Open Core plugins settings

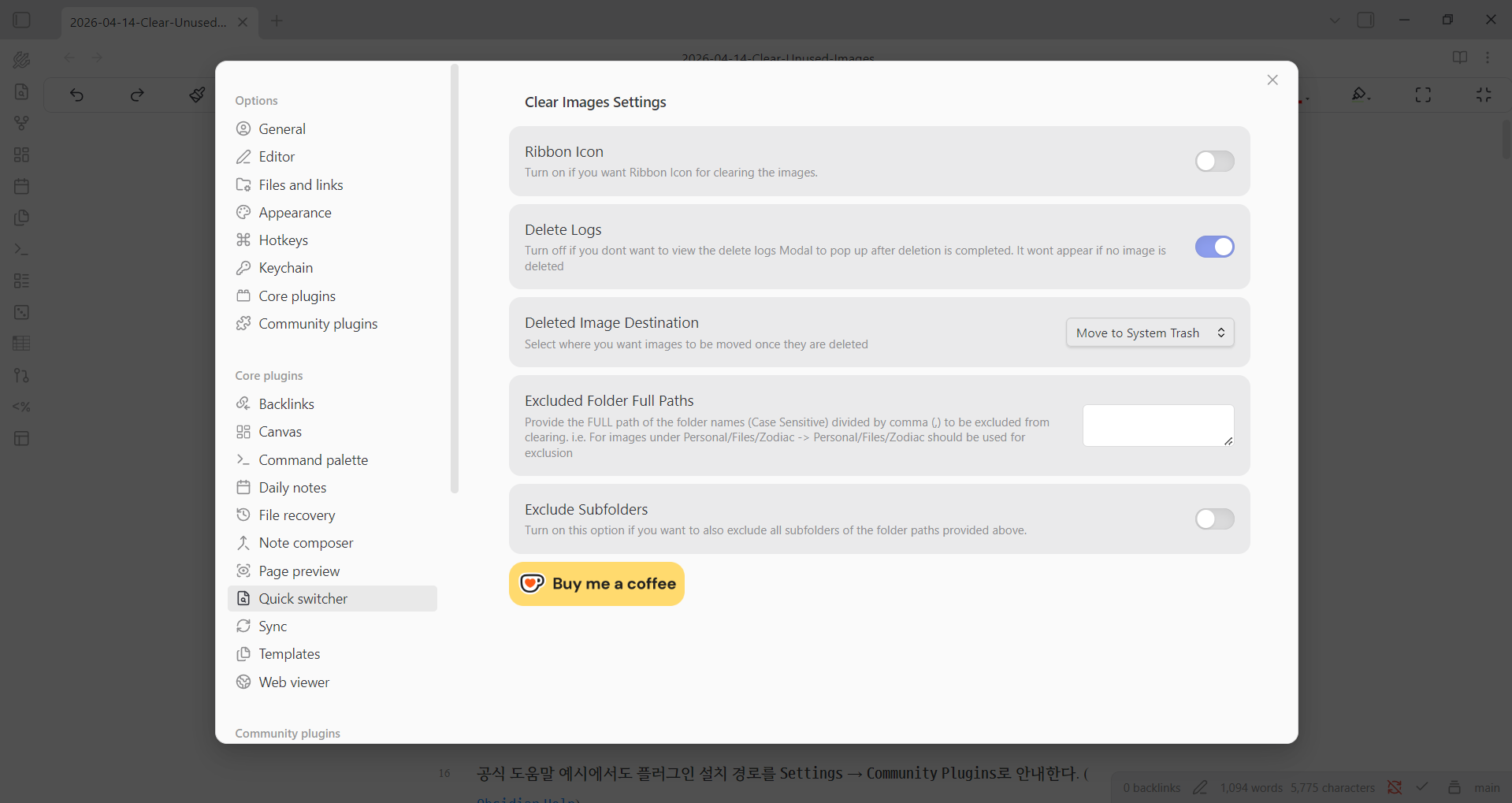tap(332, 296)
